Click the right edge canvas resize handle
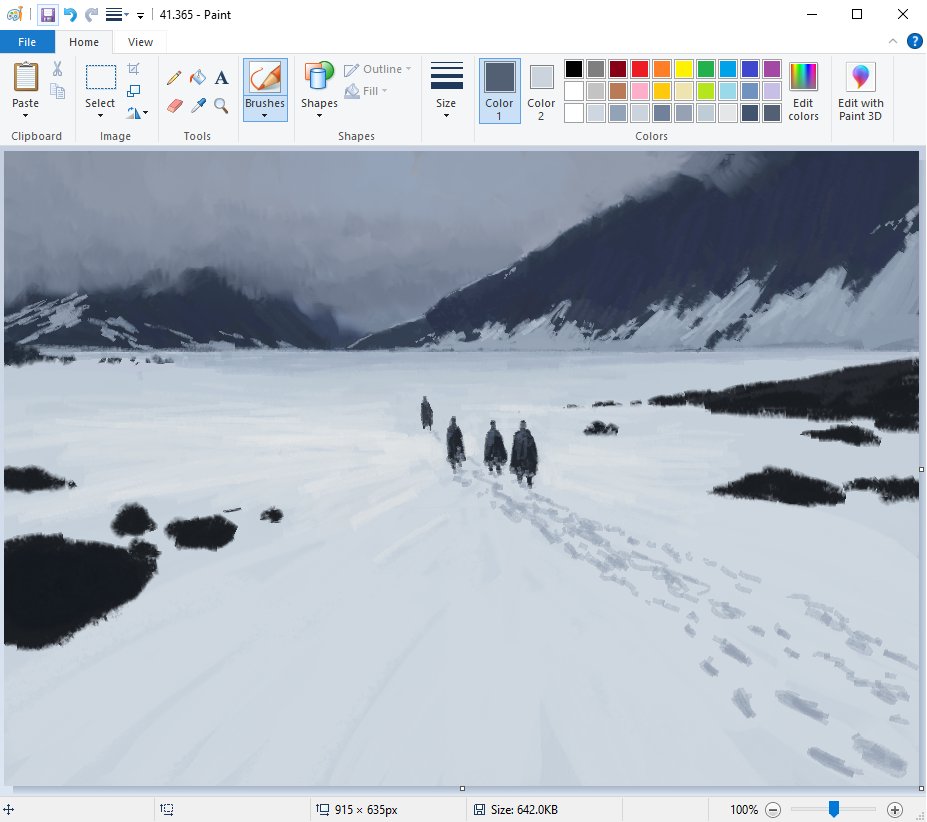Image resolution: width=927 pixels, height=822 pixels. click(921, 470)
